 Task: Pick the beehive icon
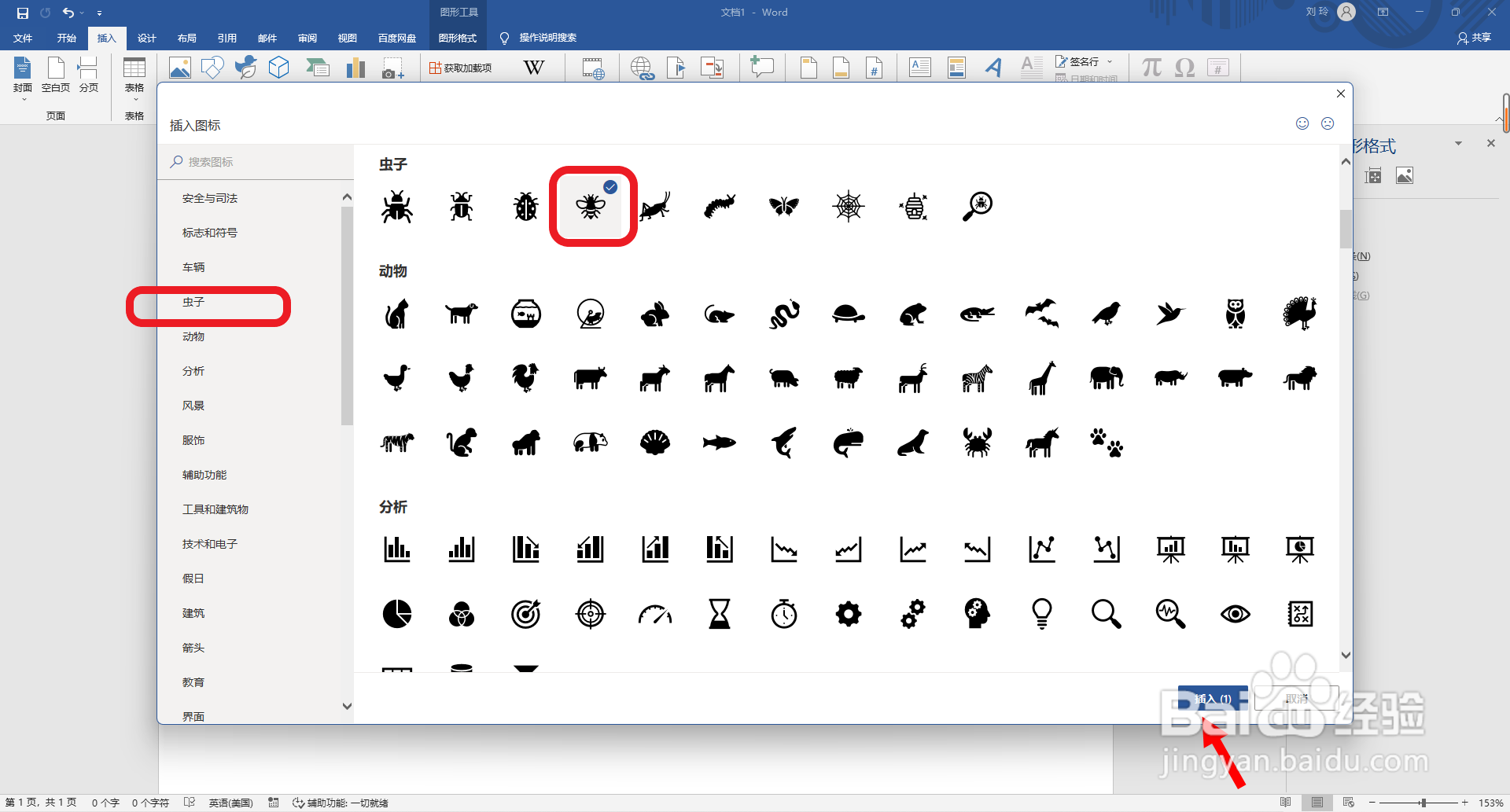(913, 207)
